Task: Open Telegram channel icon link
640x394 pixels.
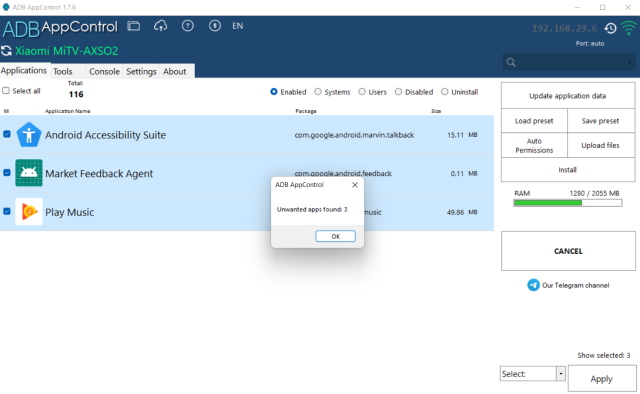Action: tap(533, 285)
